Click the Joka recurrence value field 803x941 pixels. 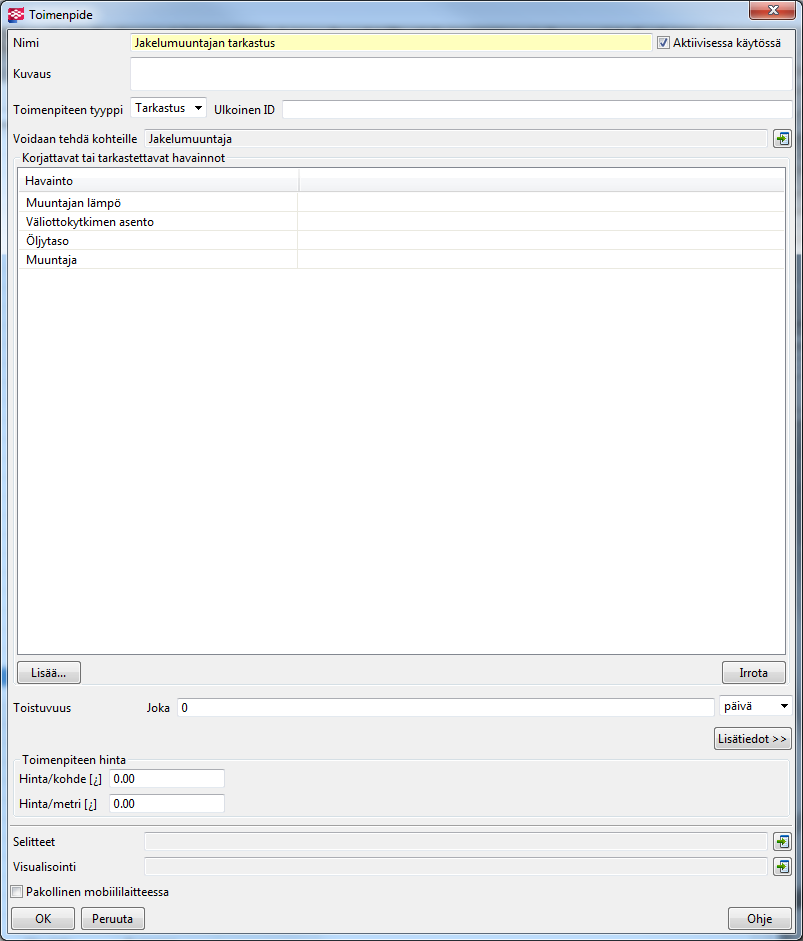tap(446, 708)
